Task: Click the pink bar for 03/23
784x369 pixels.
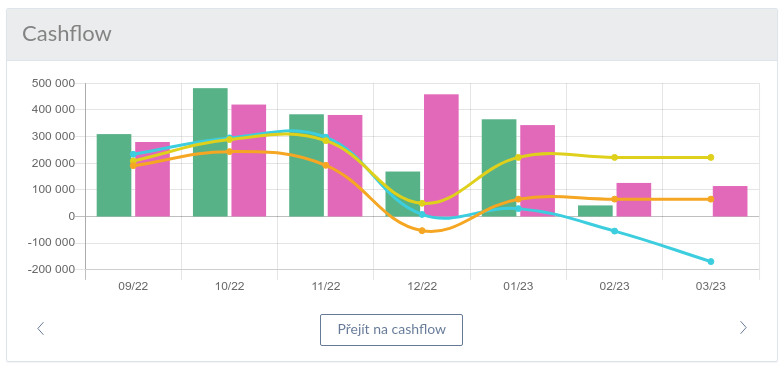Action: click(x=730, y=201)
